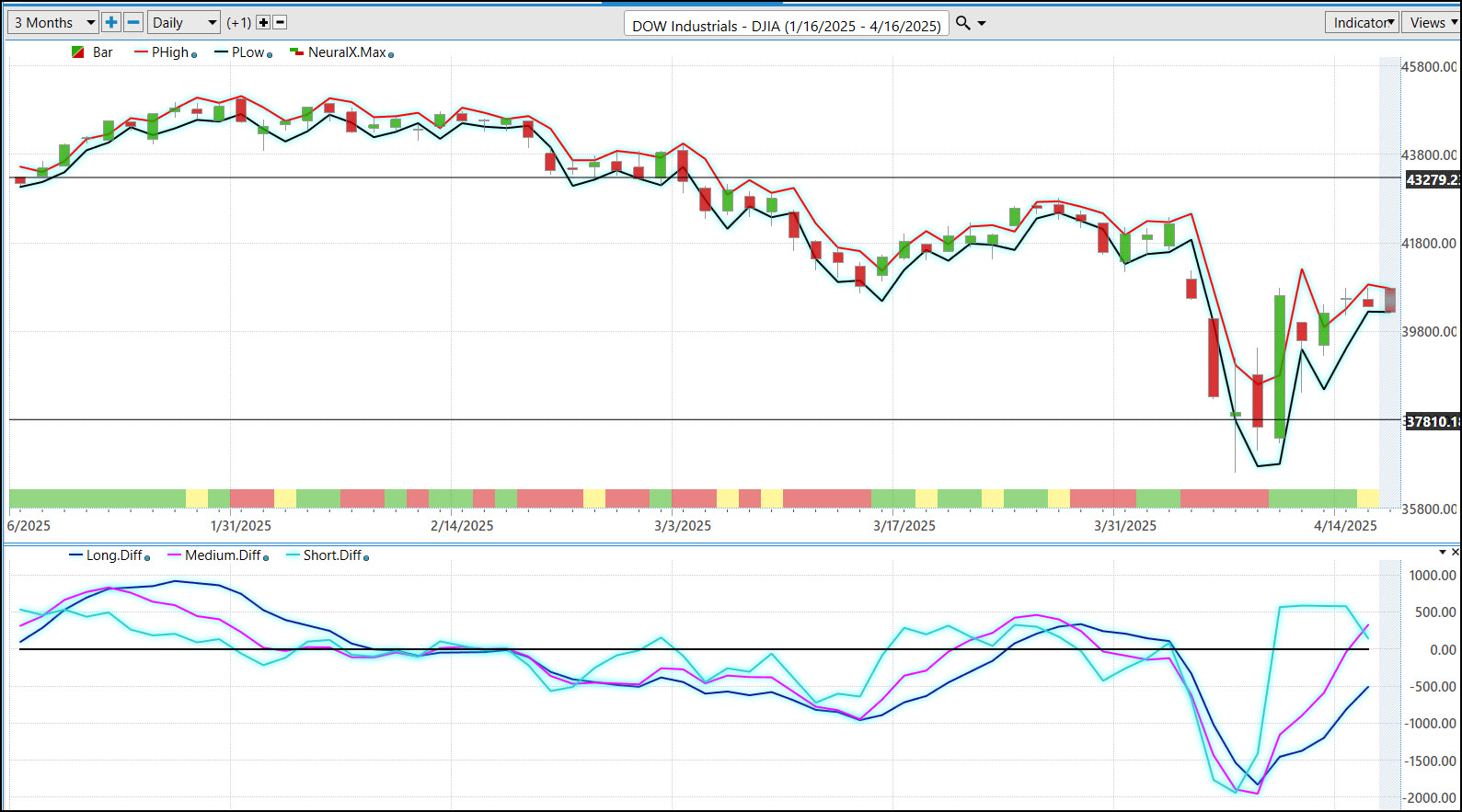Click the Short.Diff legend label
1462x812 pixels.
point(332,555)
